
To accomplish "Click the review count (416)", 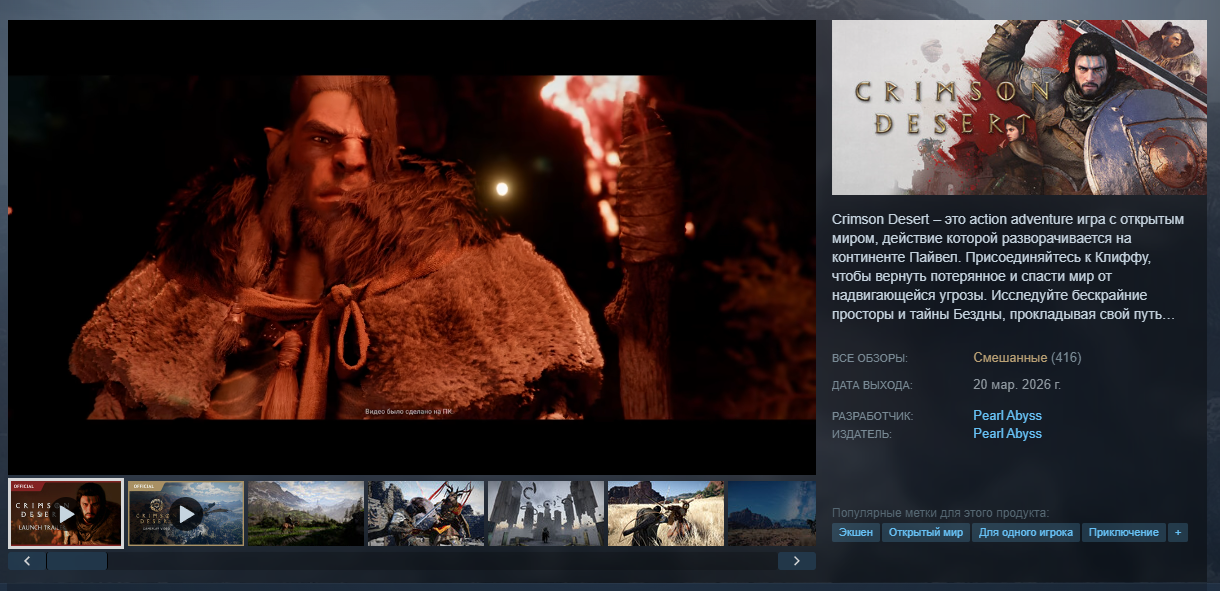I will click(x=1066, y=357).
